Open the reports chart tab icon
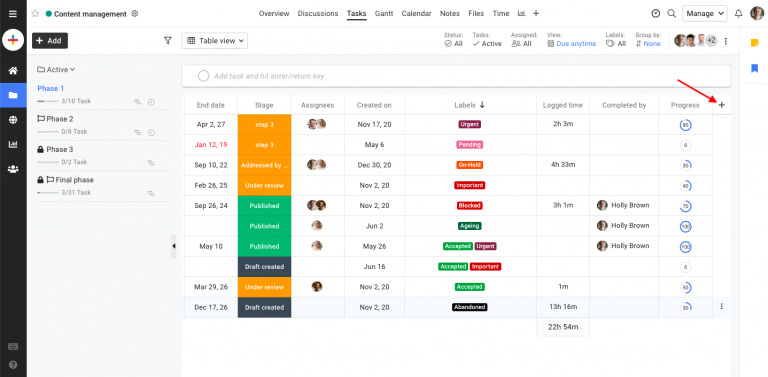Viewport: 768px width, 377px height. click(x=522, y=14)
